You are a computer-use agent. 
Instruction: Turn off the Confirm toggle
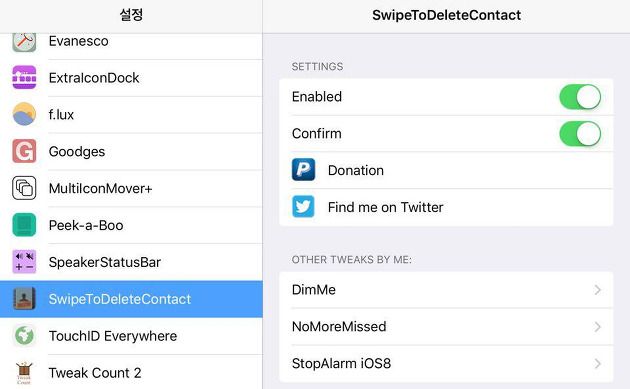(580, 134)
